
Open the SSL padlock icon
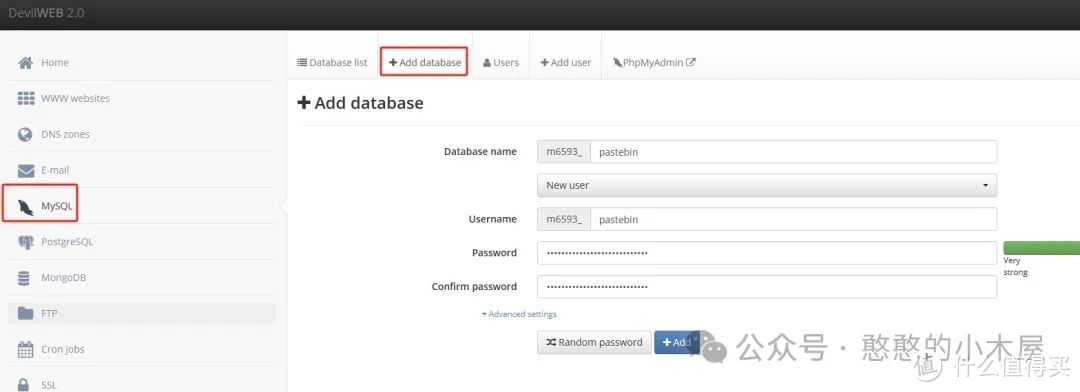[24, 384]
